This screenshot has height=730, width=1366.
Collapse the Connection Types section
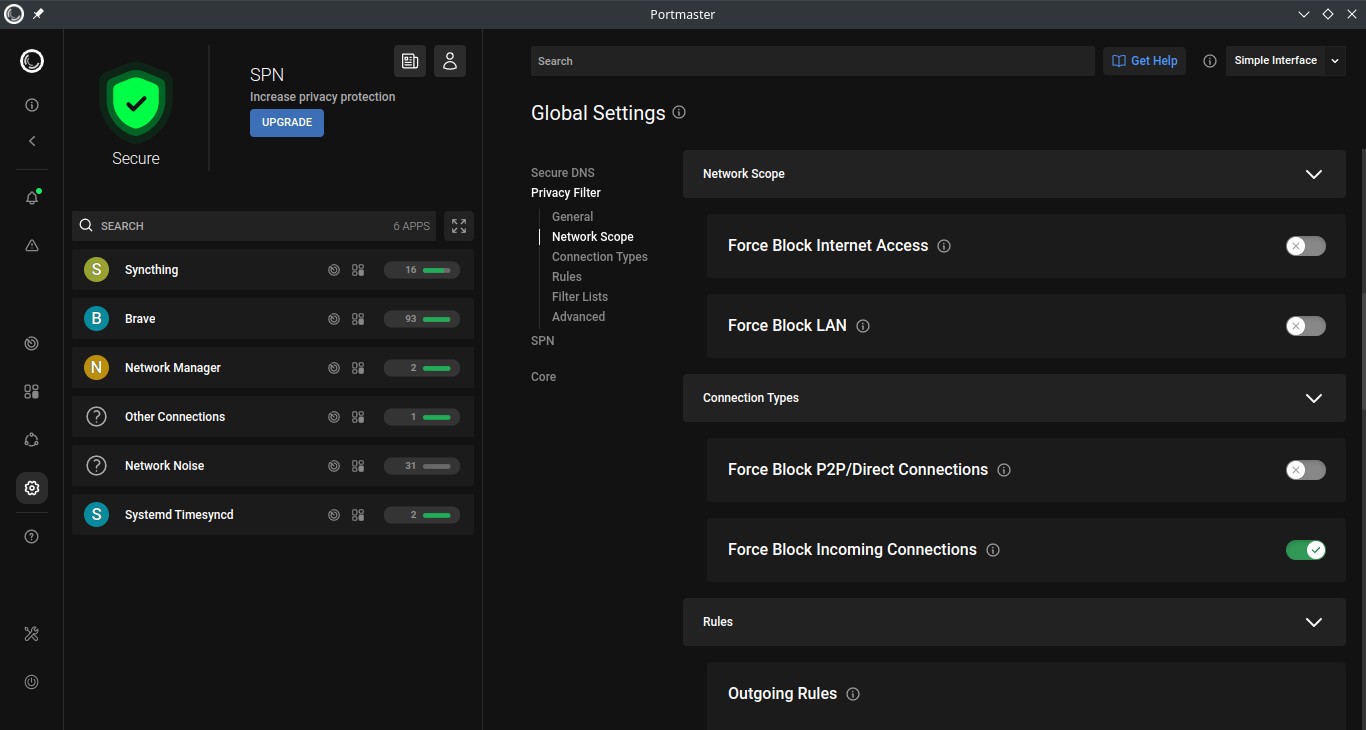(x=1314, y=398)
